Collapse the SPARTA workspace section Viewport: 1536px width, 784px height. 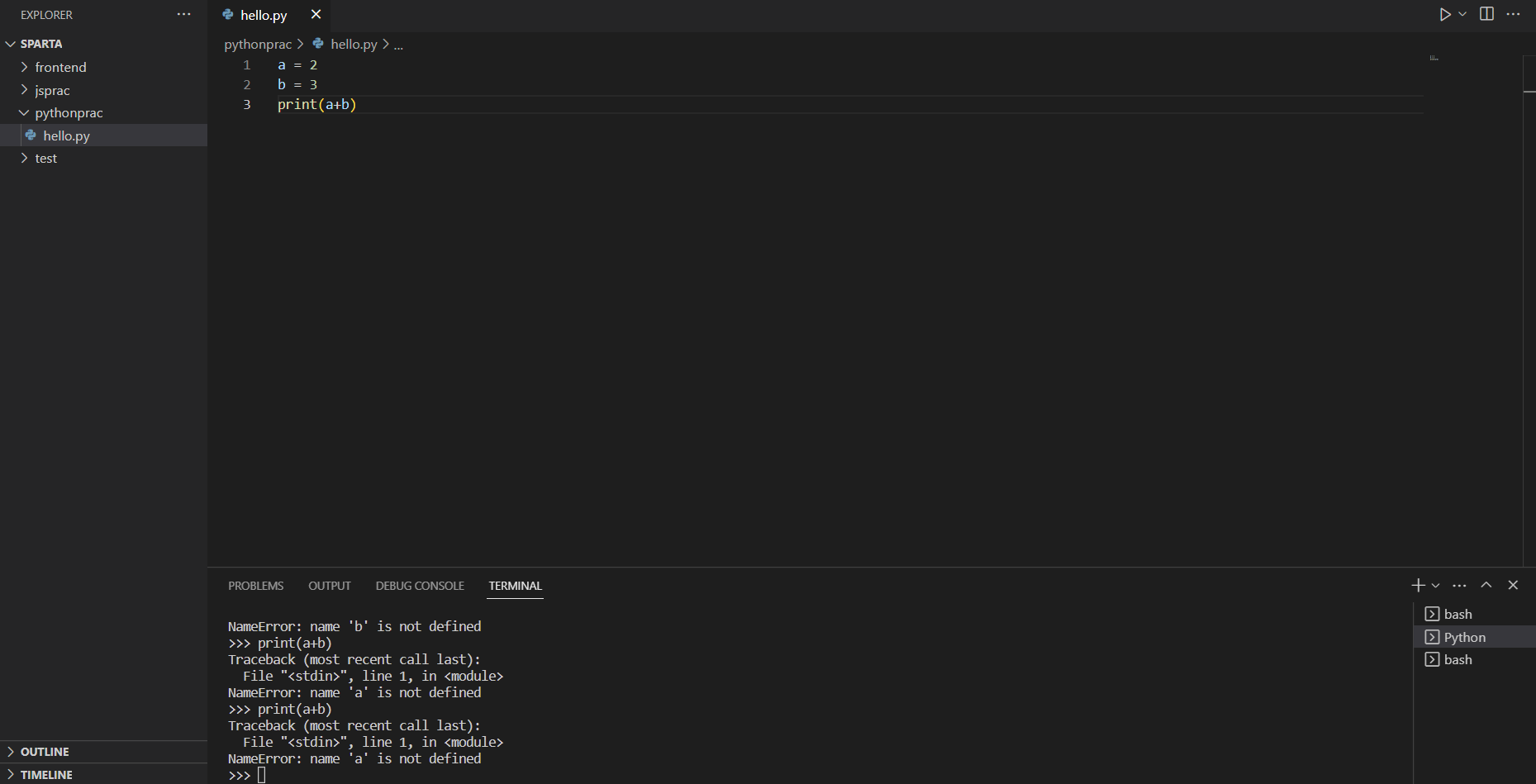coord(103,44)
